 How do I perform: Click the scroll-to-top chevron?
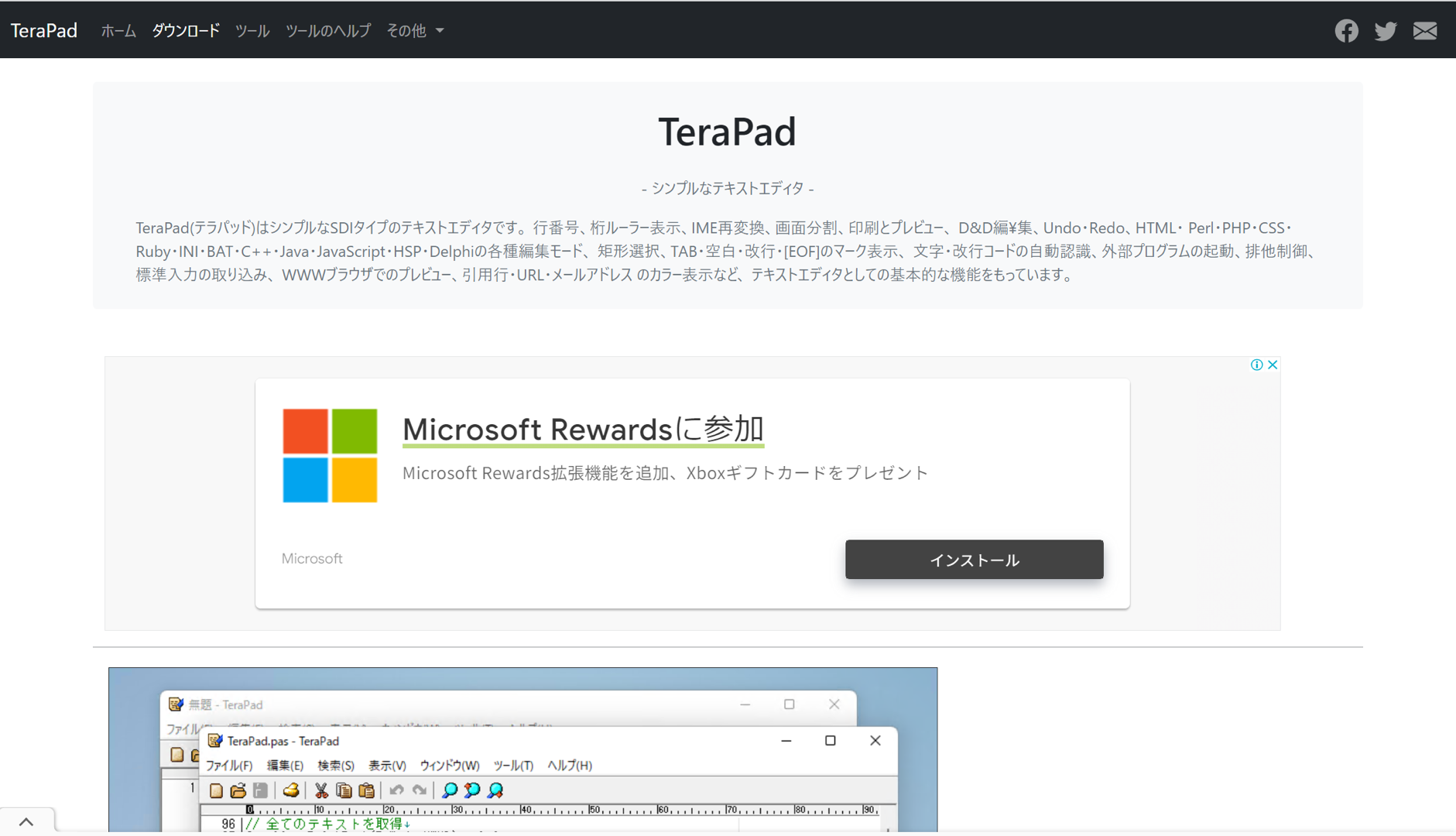(x=26, y=821)
